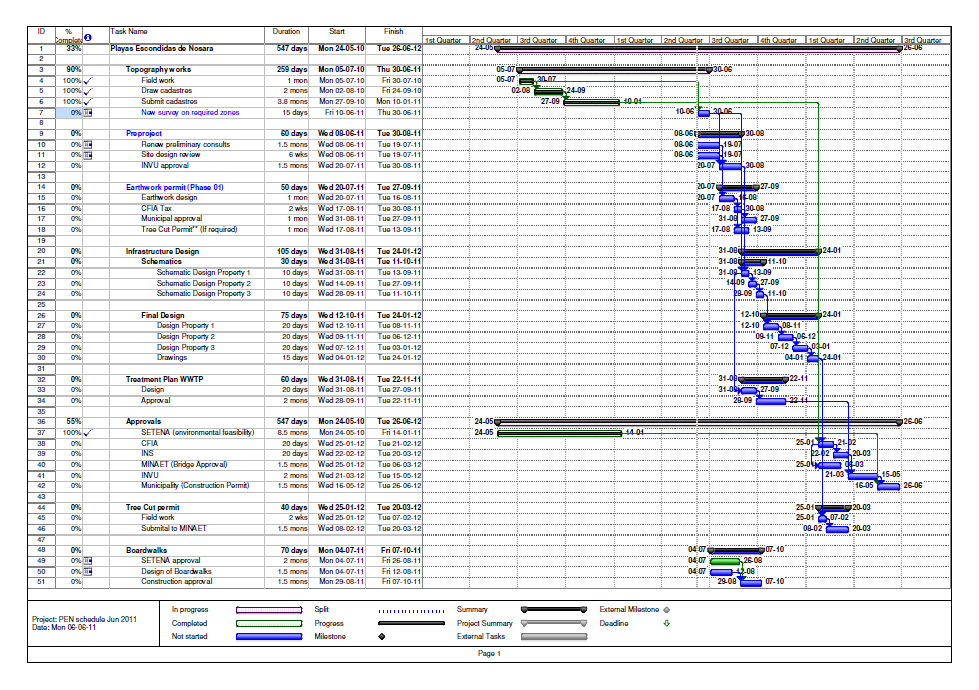Click the blue Gantt bar labeled 16-05 to 26-06
The width and height of the screenshot is (979, 690).
click(889, 486)
